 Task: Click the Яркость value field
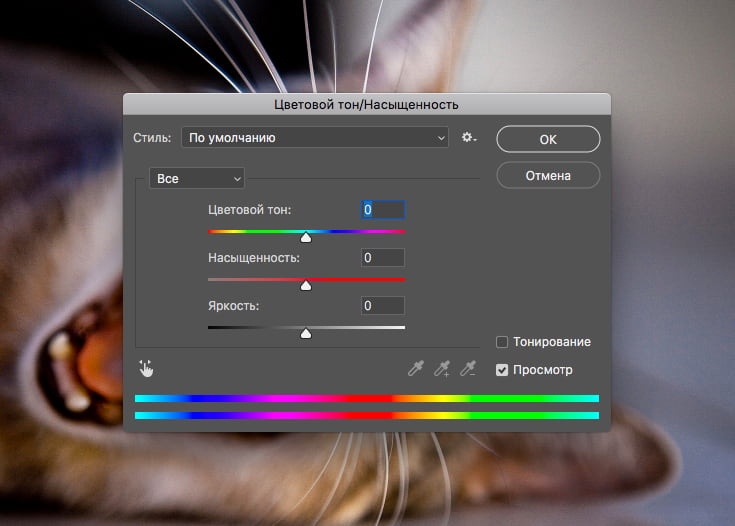[383, 306]
